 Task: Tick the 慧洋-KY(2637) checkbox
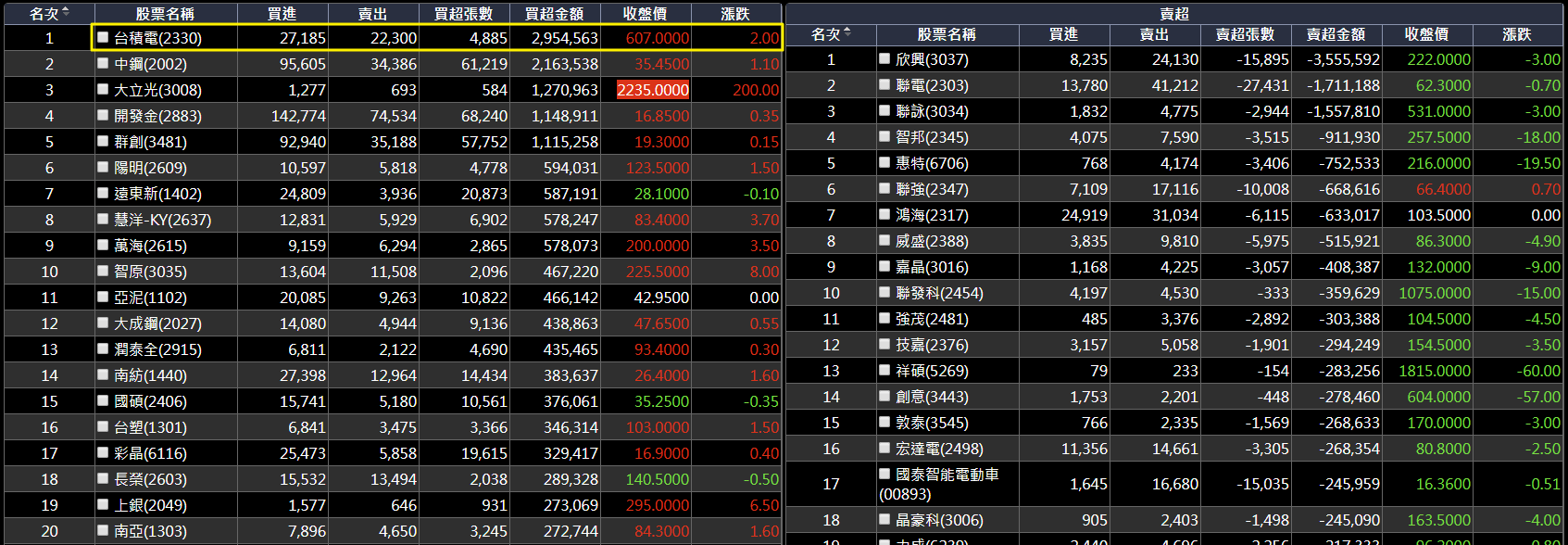point(104,220)
